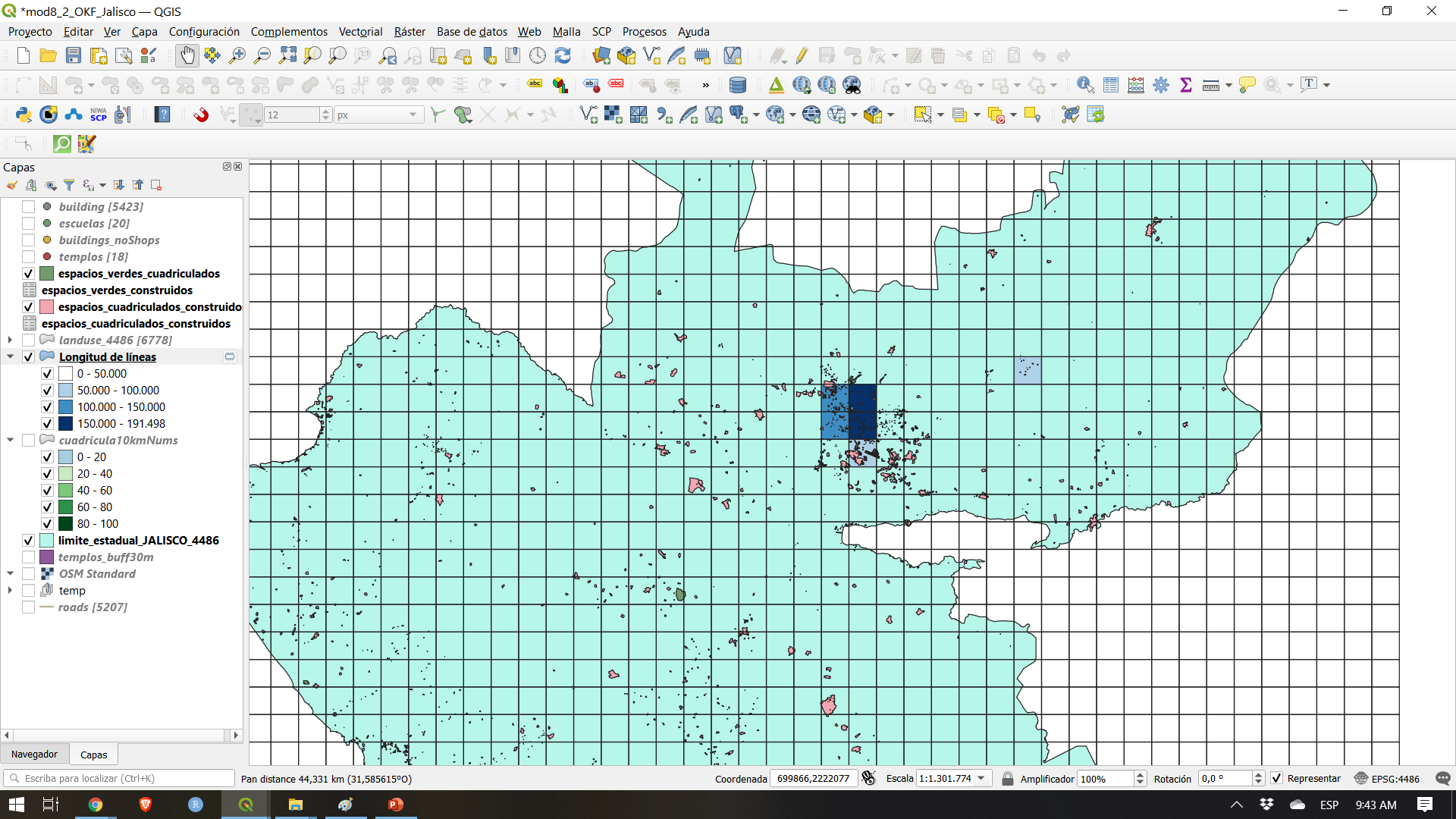Open the px units dropdown

click(x=378, y=115)
